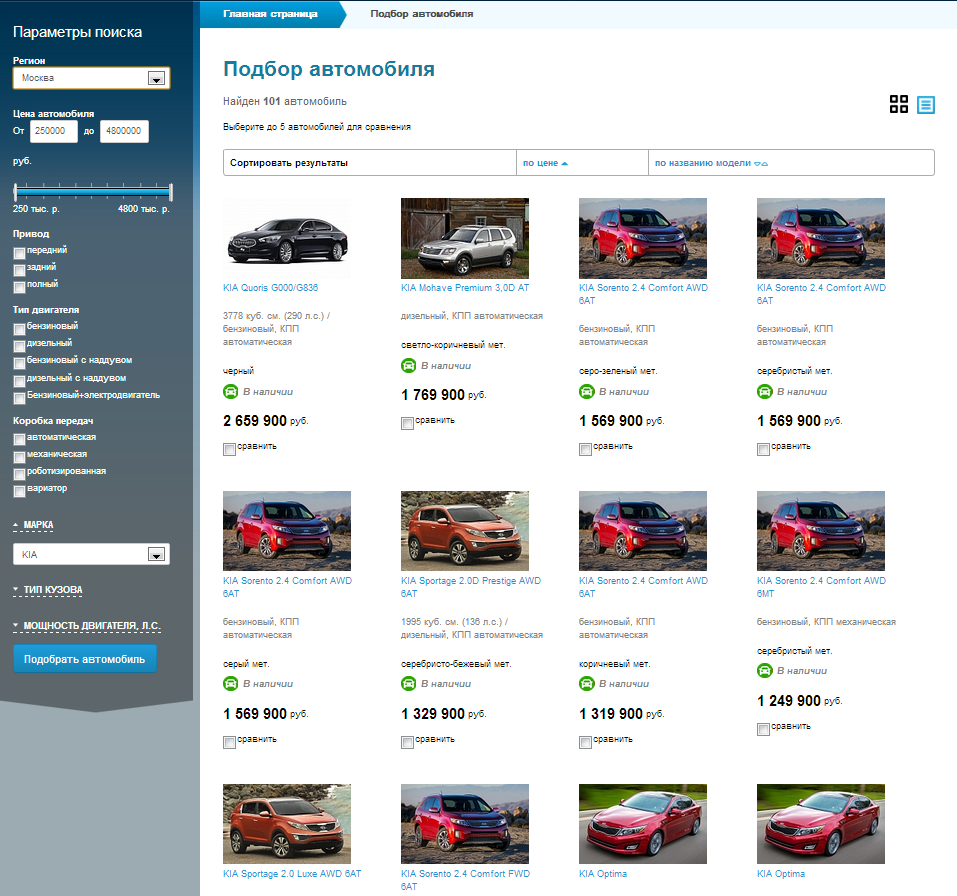Click maximum price field 4800000

point(124,131)
